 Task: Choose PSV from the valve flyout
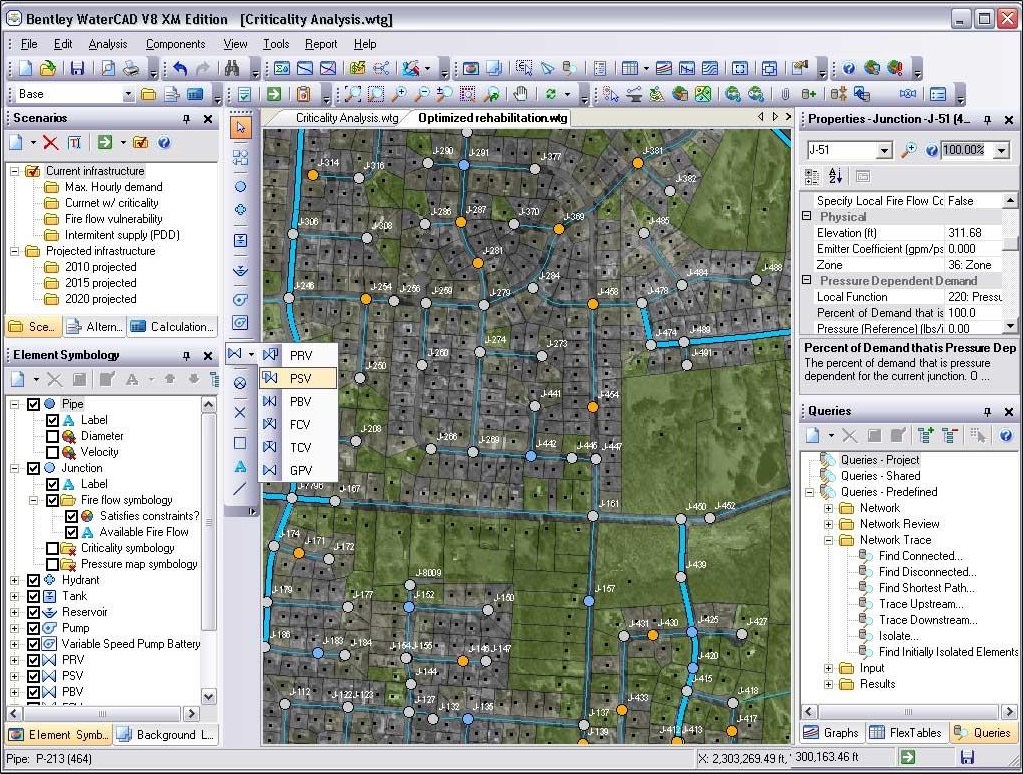tap(300, 378)
